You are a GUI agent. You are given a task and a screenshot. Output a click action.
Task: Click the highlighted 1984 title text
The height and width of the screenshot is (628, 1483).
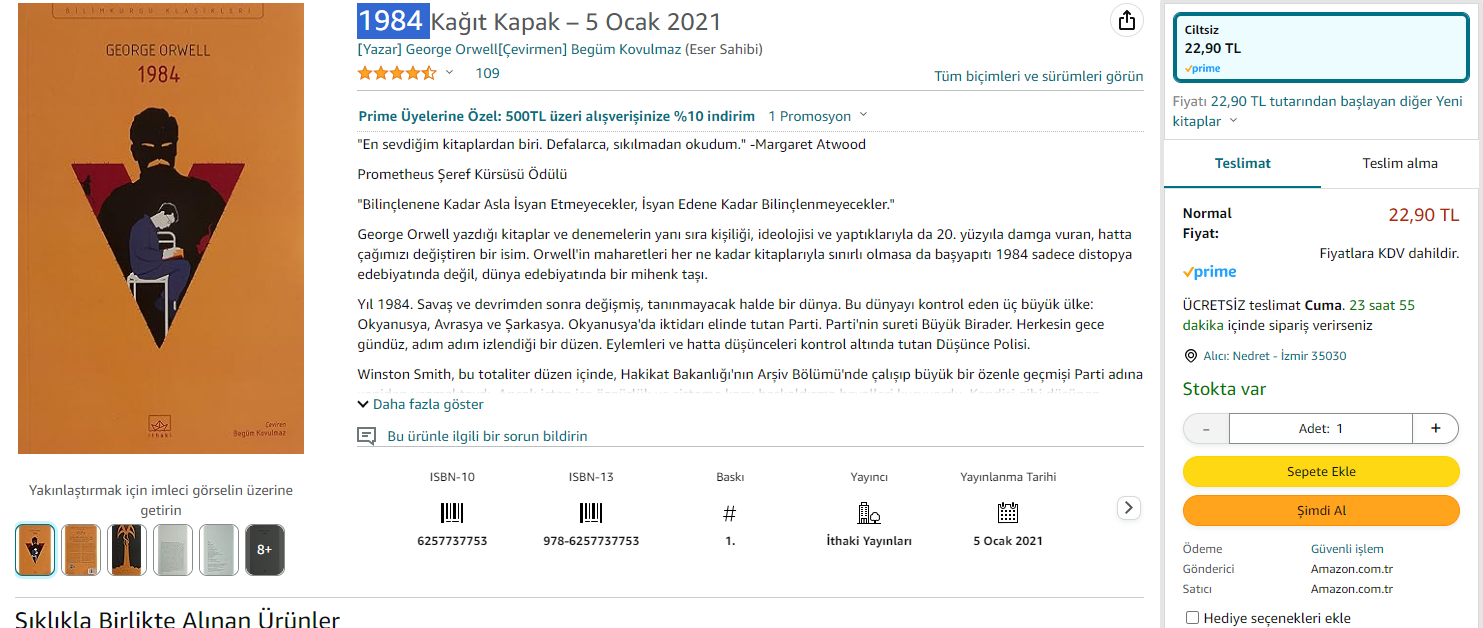(x=393, y=21)
